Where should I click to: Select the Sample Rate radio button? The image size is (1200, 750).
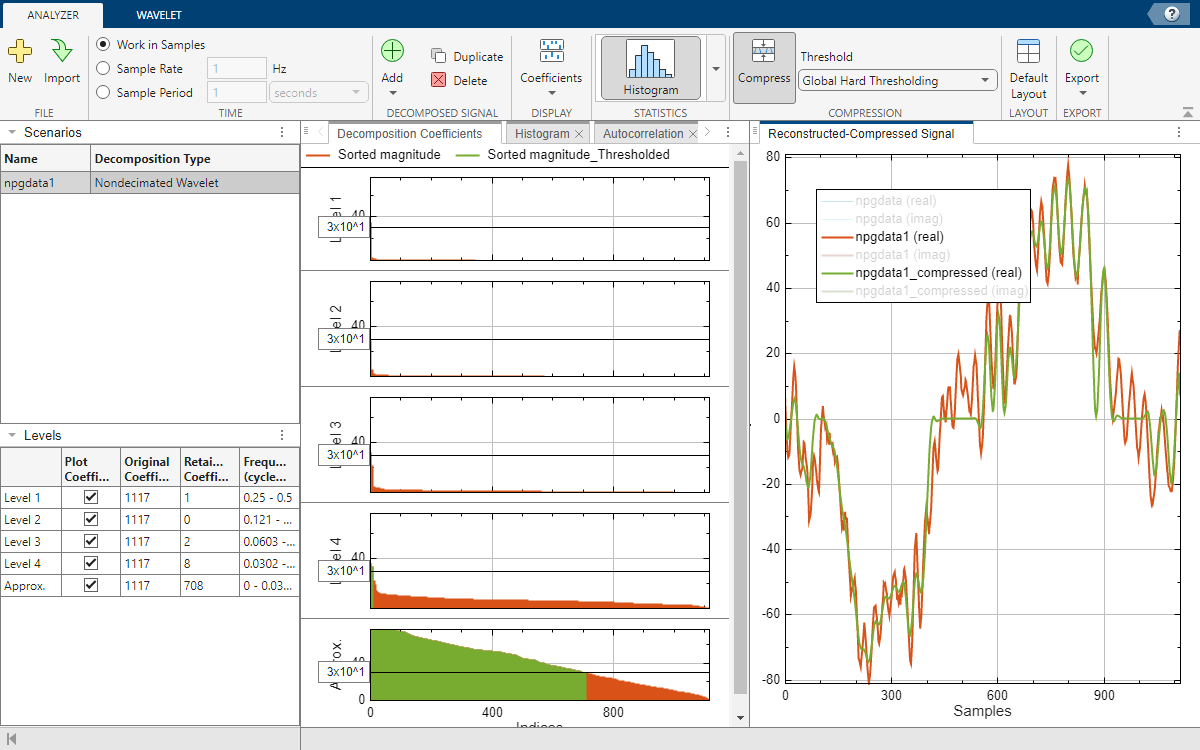click(x=104, y=69)
